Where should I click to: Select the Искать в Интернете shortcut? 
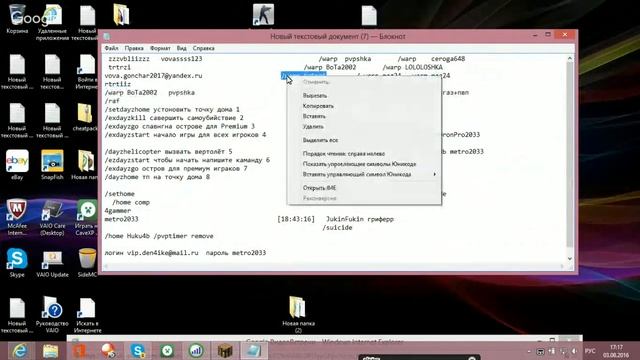pos(87,314)
